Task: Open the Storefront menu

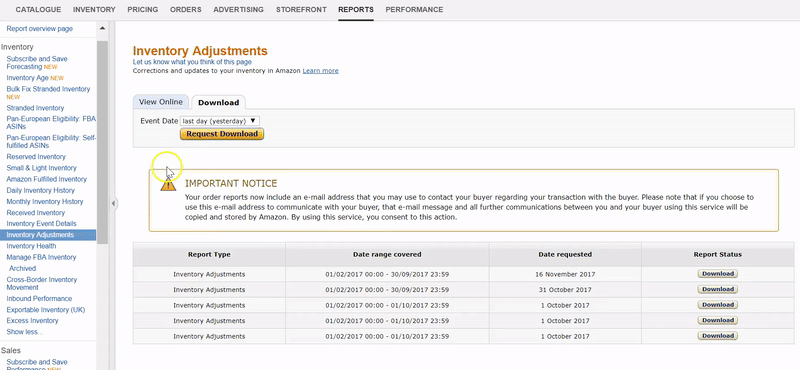Action: 301,9
